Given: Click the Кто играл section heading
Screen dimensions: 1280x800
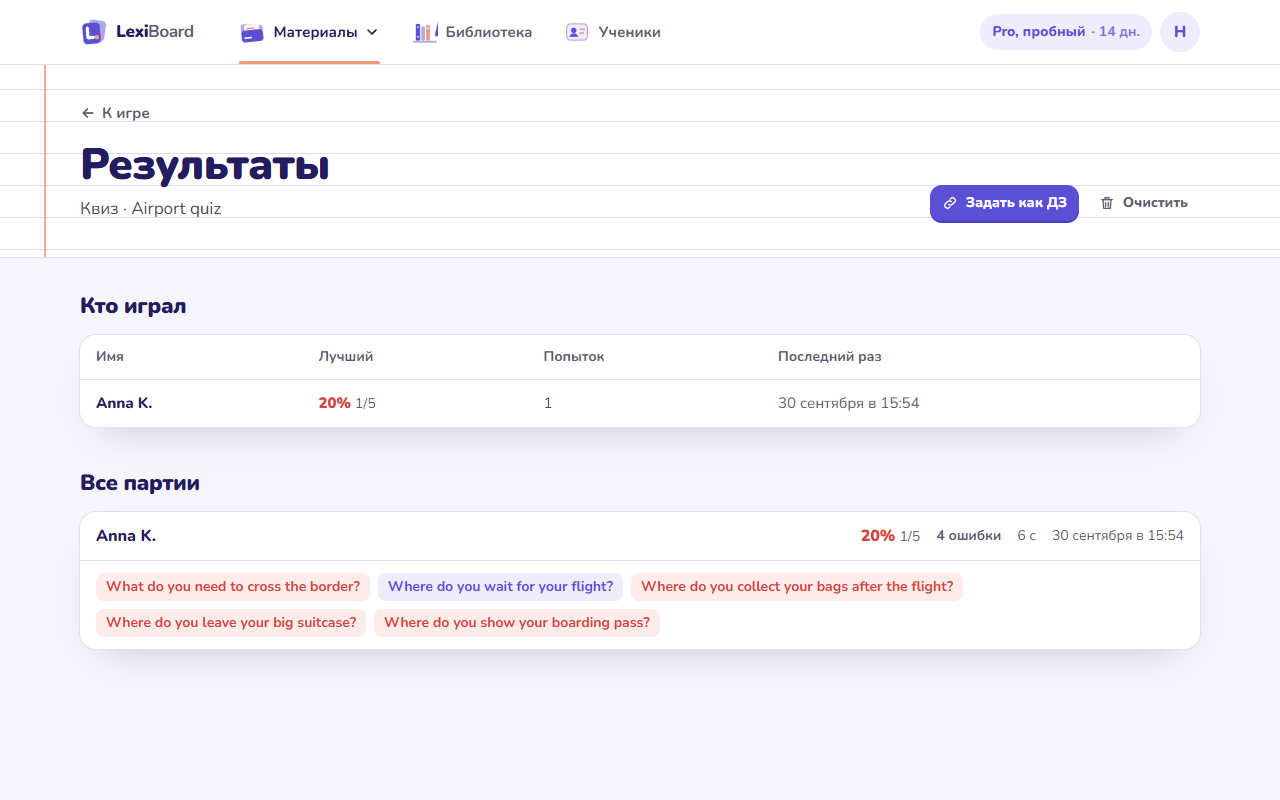Looking at the screenshot, I should coord(133,306).
